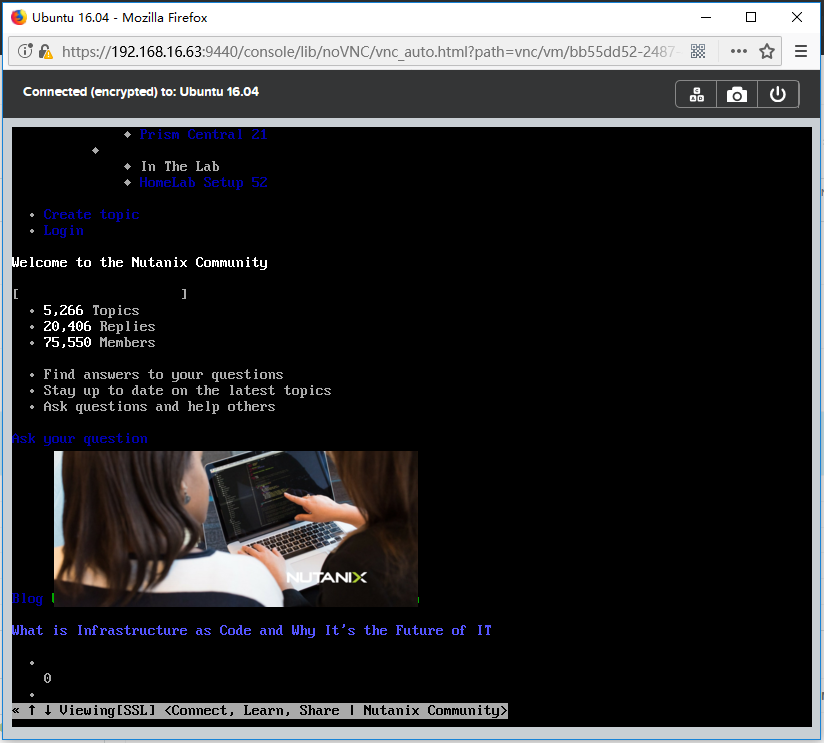Open the Firefox hamburger menu
This screenshot has height=743, width=824.
[x=801, y=51]
